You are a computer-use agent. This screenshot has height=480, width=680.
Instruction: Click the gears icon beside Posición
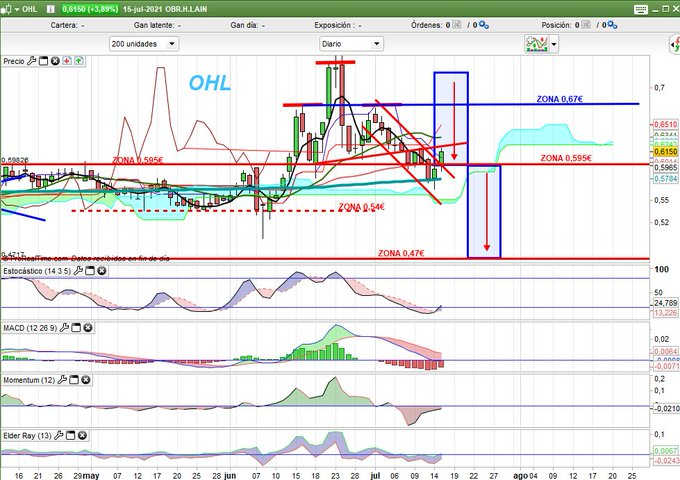click(x=612, y=25)
